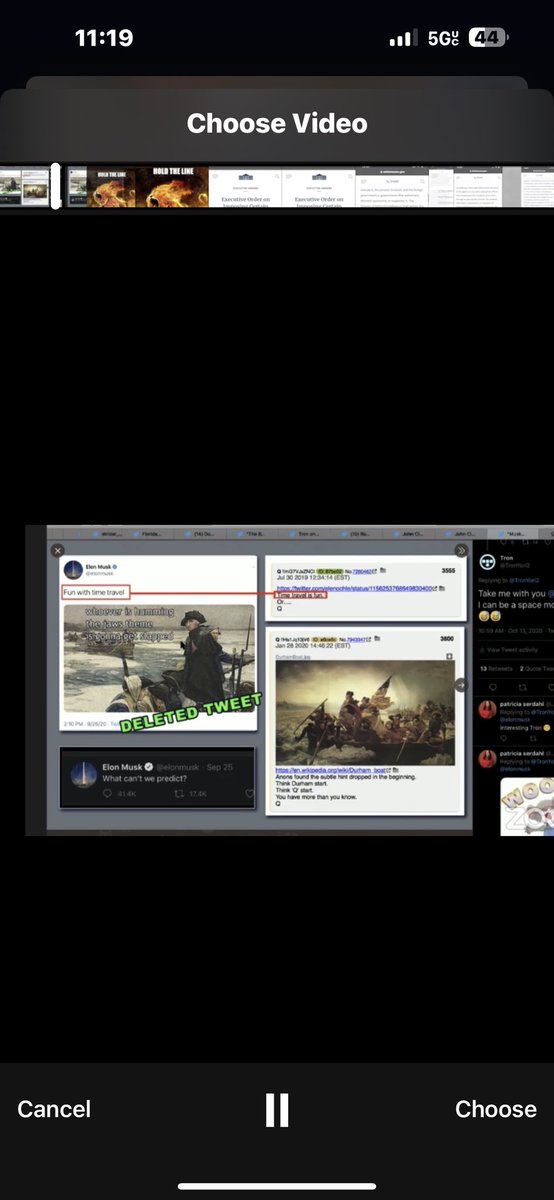Click the boxed 'Fun with time travel' text
554x1200 pixels.
click(95, 592)
